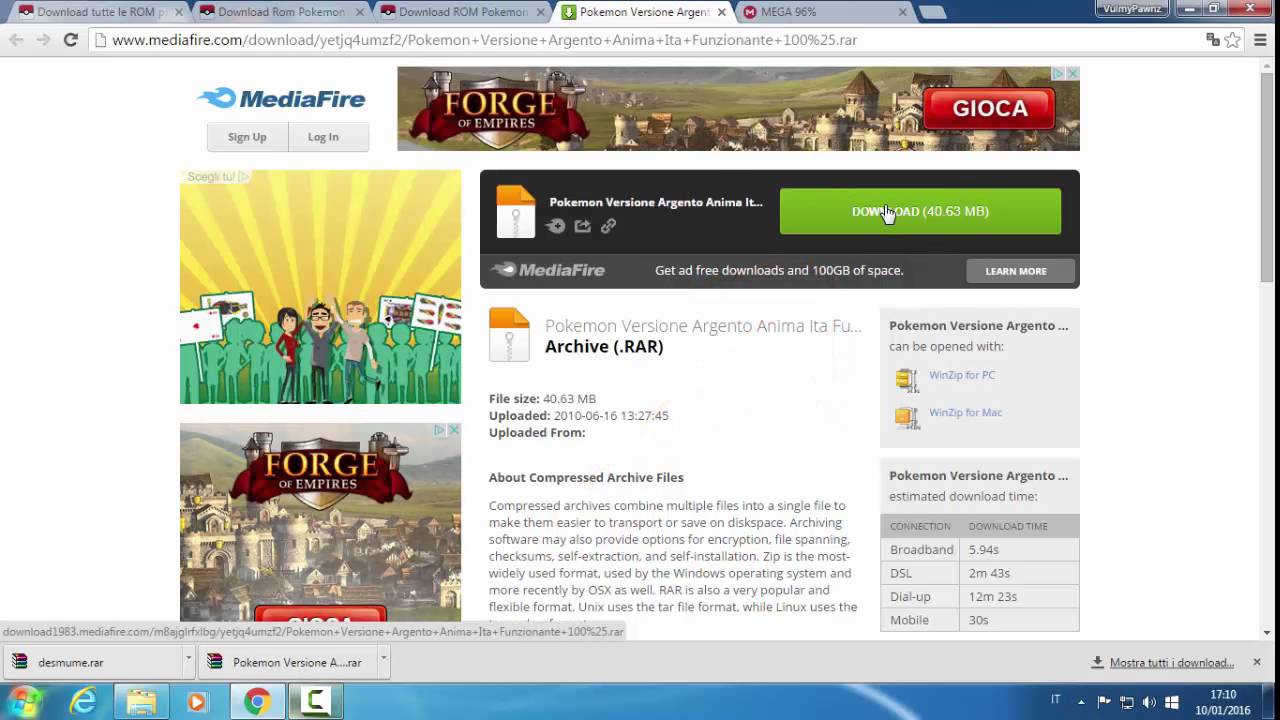Open the desmume.rar downloaded file
The height and width of the screenshot is (720, 1280).
click(93, 662)
